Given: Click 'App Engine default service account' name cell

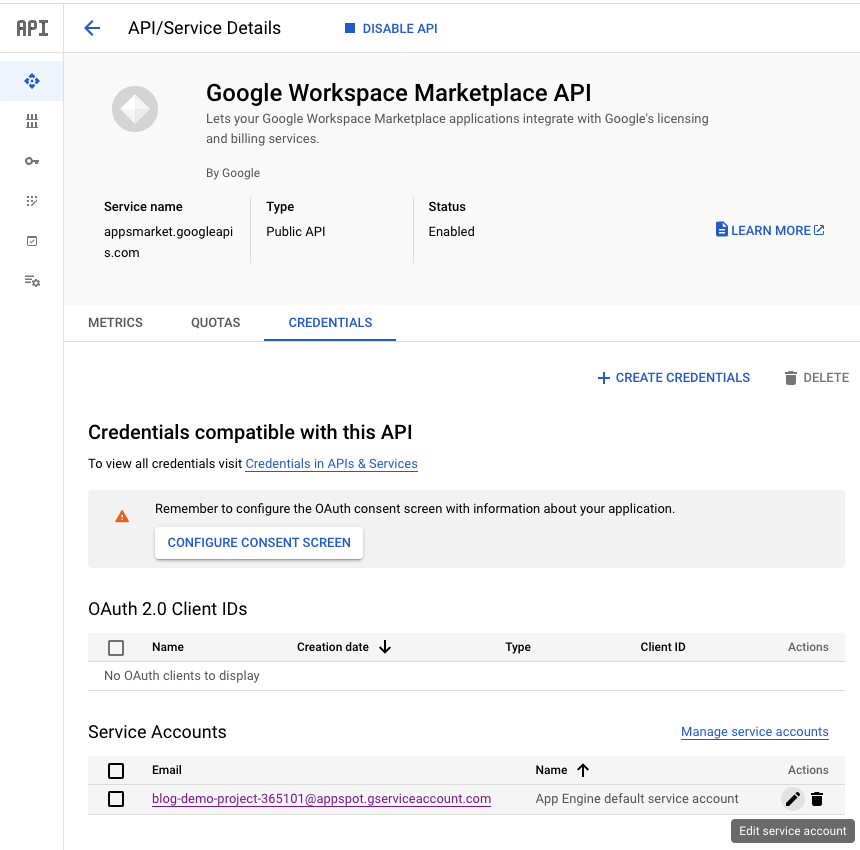Looking at the screenshot, I should tap(637, 799).
